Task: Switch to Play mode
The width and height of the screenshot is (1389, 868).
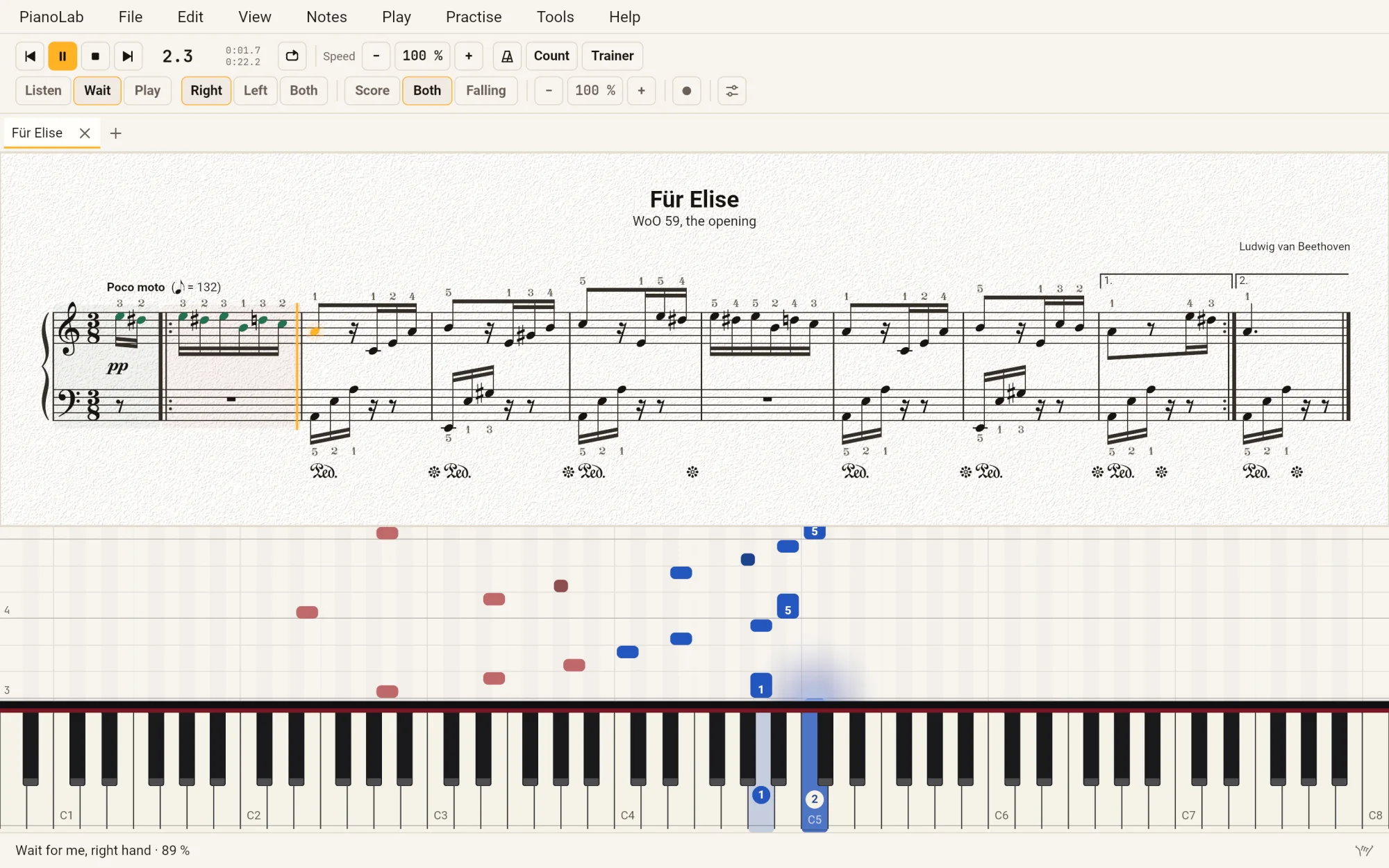Action: [x=147, y=91]
